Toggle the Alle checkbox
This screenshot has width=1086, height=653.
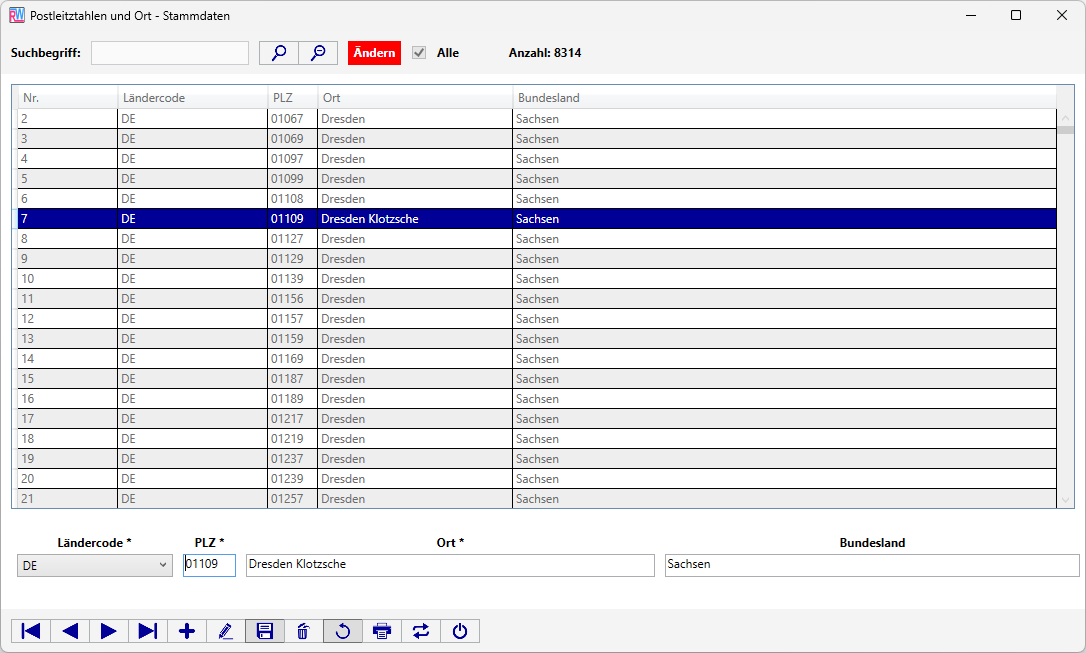click(x=419, y=53)
